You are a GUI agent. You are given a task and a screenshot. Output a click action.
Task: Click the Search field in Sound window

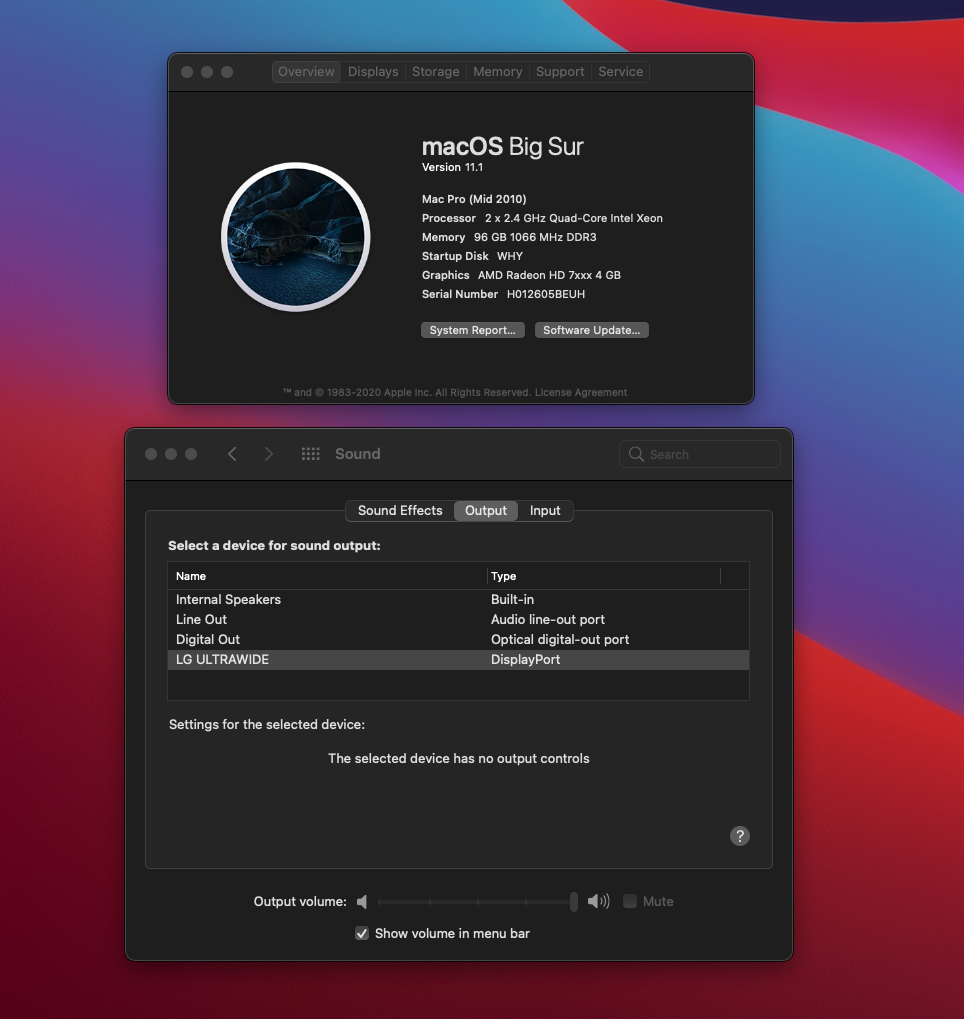point(700,454)
